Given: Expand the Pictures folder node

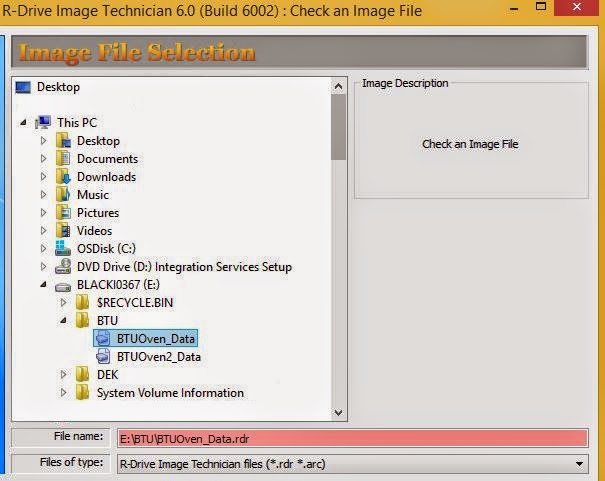Looking at the screenshot, I should 43,213.
